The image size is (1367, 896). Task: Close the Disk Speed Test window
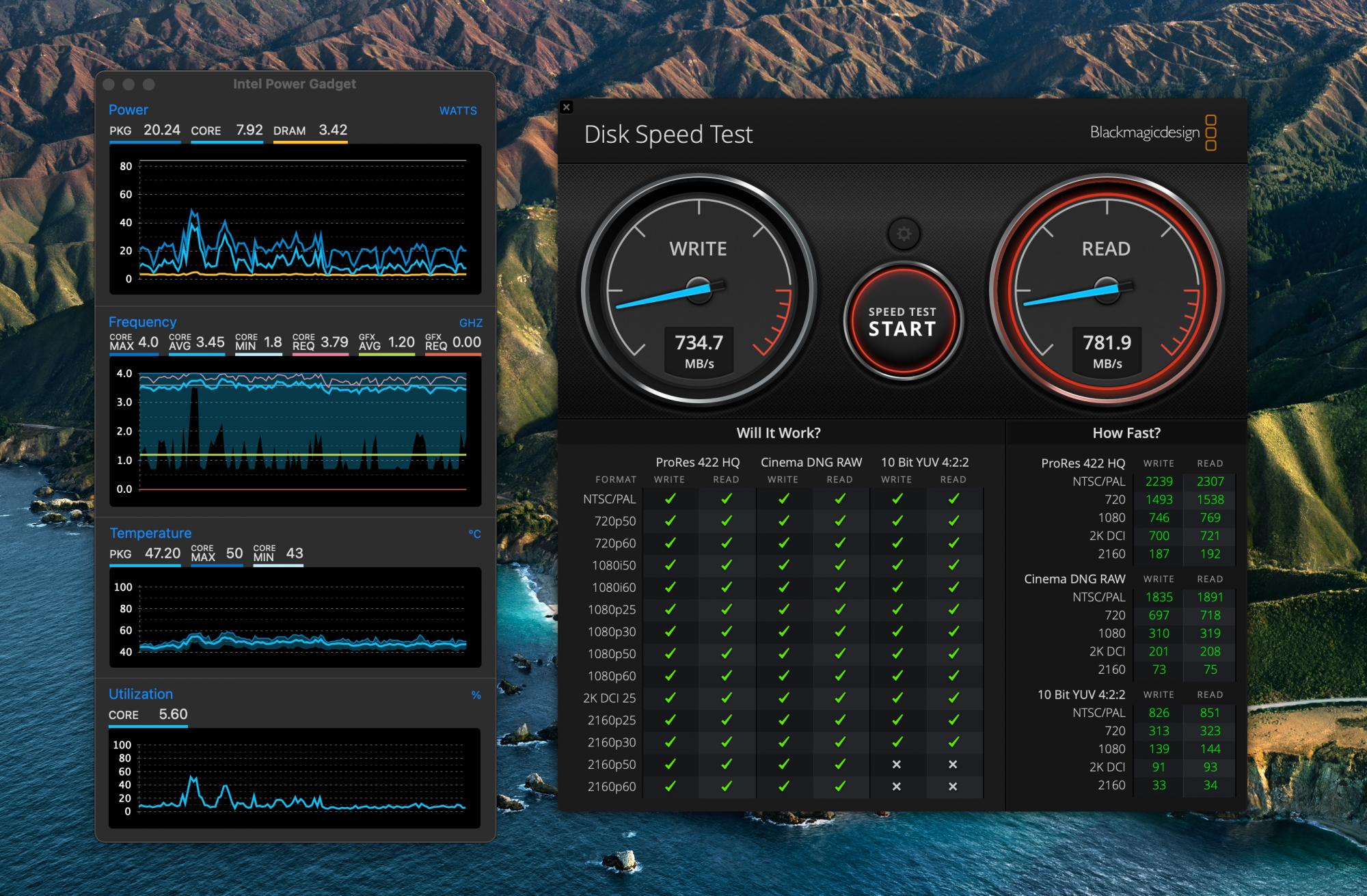pyautogui.click(x=566, y=107)
